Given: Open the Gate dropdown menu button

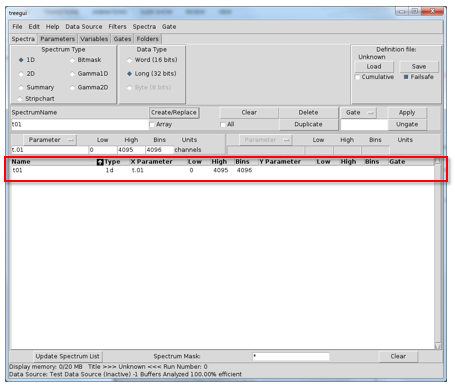Looking at the screenshot, I should pyautogui.click(x=359, y=113).
